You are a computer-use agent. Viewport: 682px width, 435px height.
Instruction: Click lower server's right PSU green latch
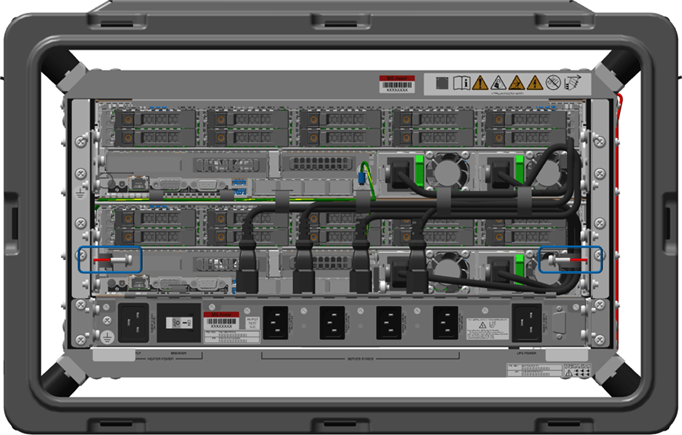pyautogui.click(x=518, y=270)
